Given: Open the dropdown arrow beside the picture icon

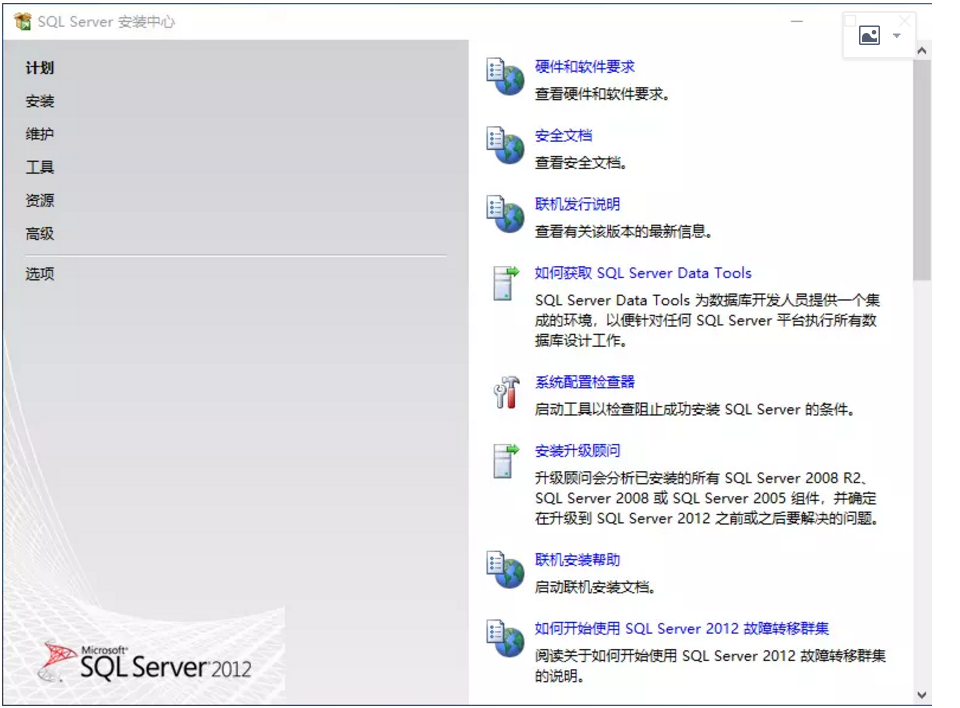Looking at the screenshot, I should [x=896, y=36].
